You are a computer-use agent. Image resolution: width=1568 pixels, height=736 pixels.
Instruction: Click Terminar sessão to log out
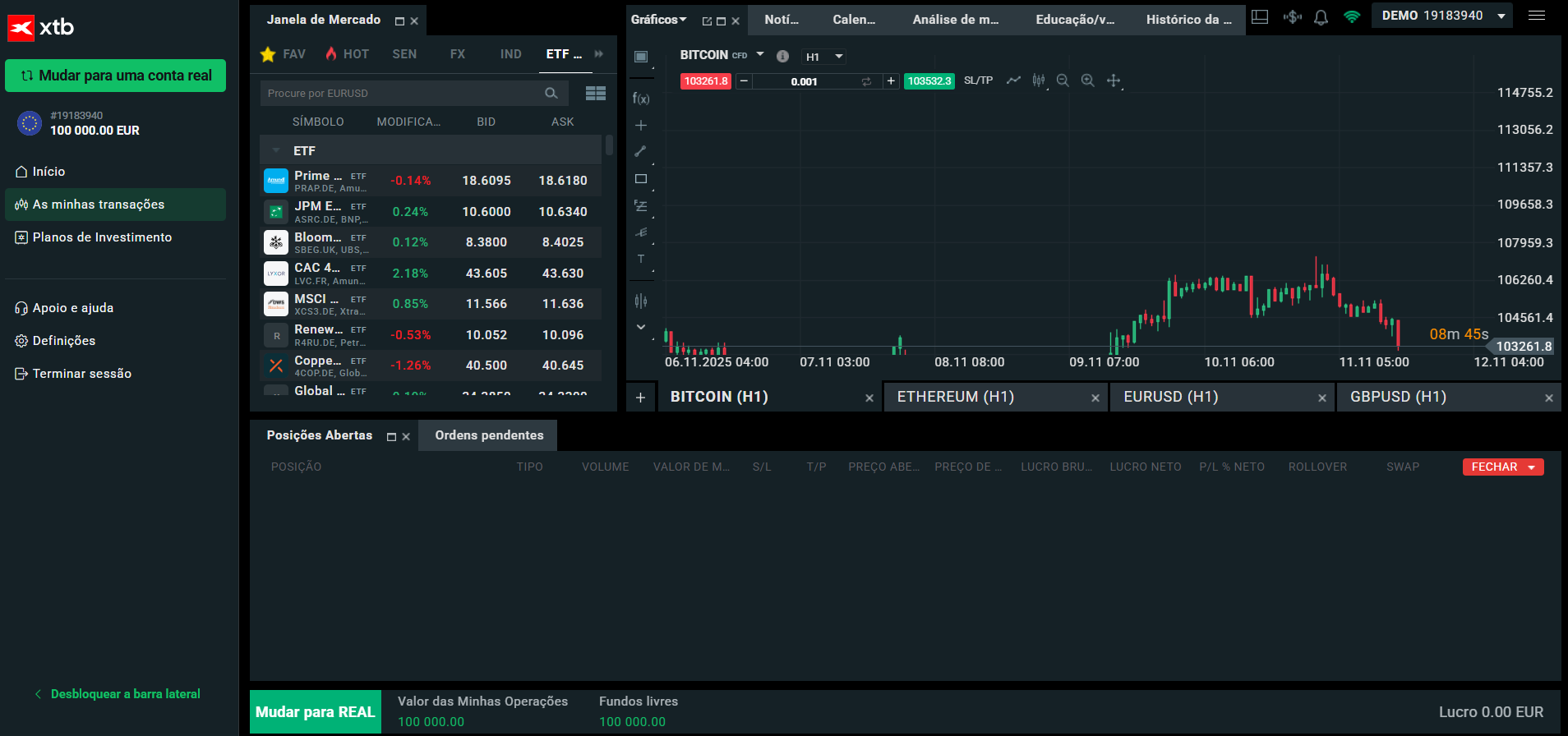[115, 374]
